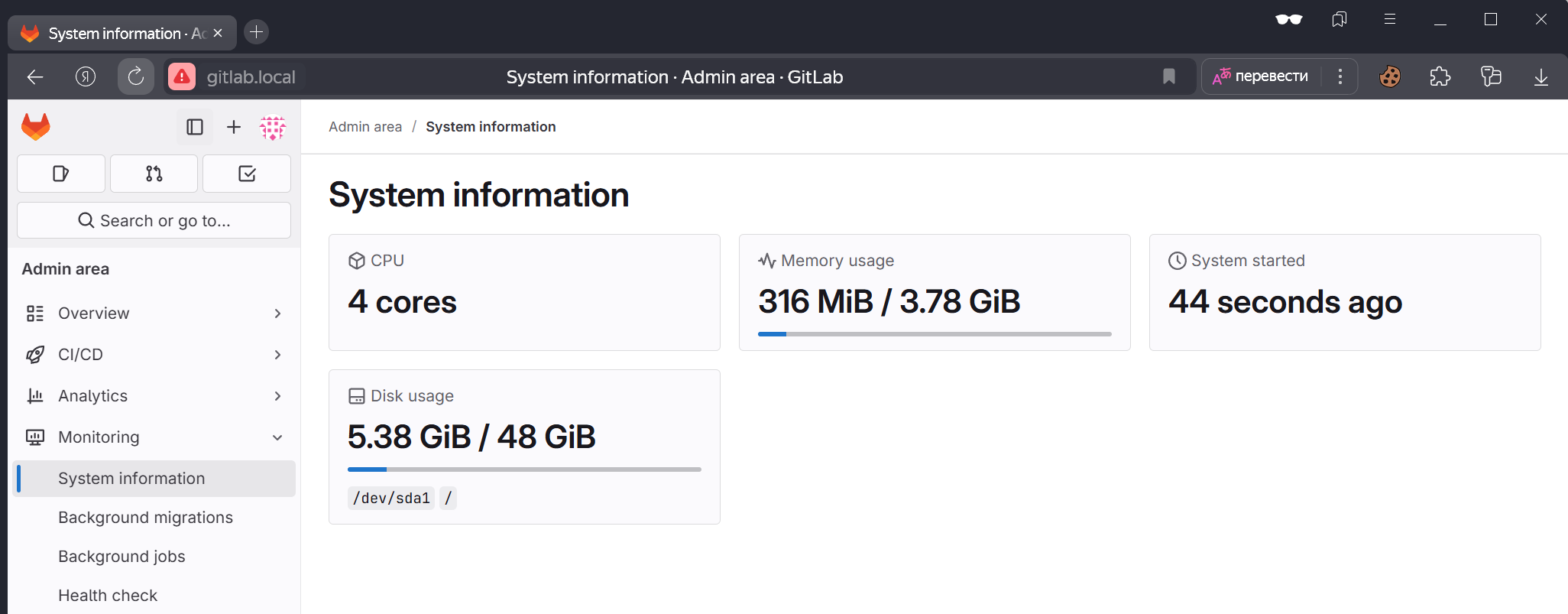The height and width of the screenshot is (614, 1568).
Task: Click the Memory usage progress bar
Action: click(x=934, y=334)
